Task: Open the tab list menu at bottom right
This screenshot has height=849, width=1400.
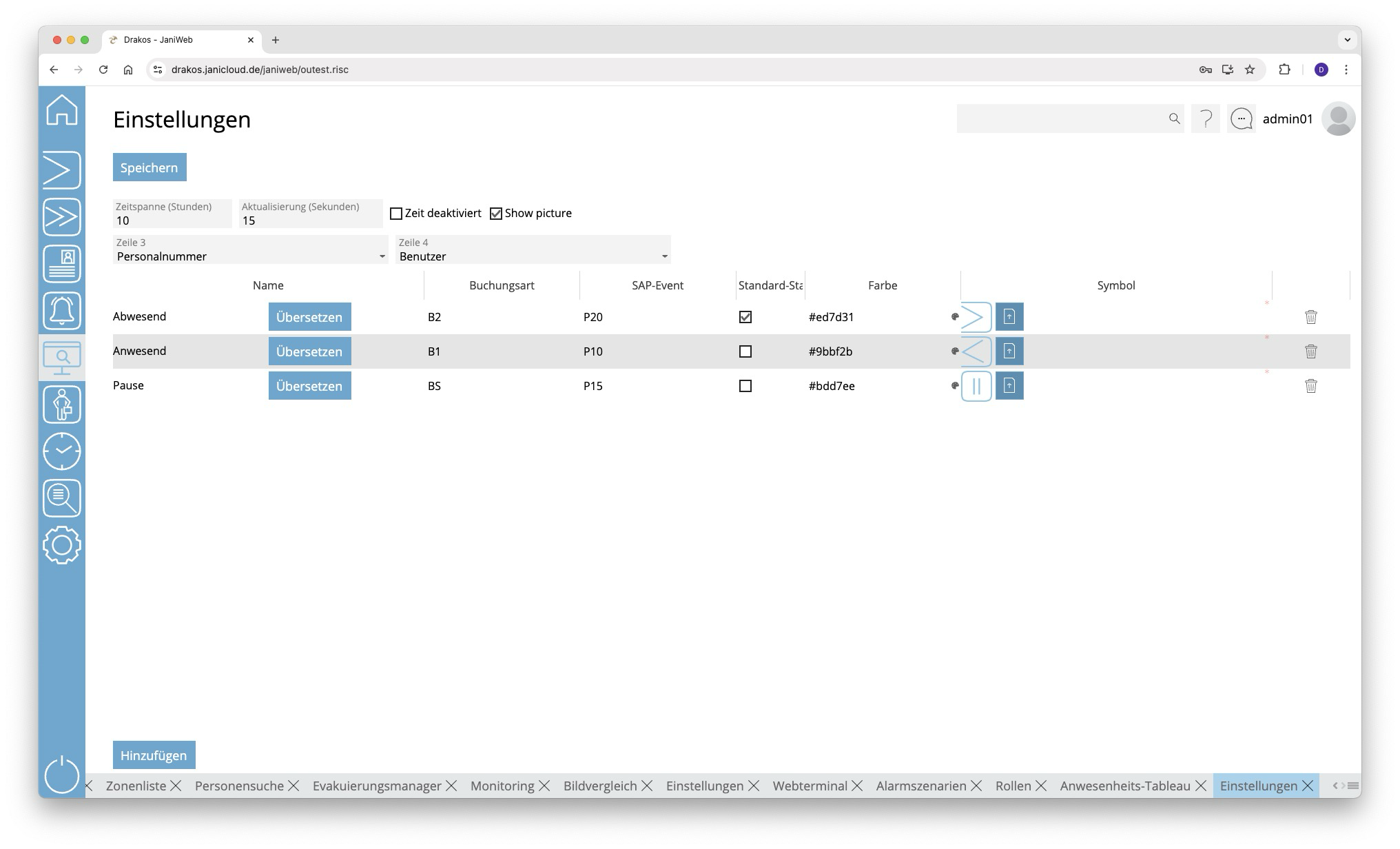Action: 1353,786
